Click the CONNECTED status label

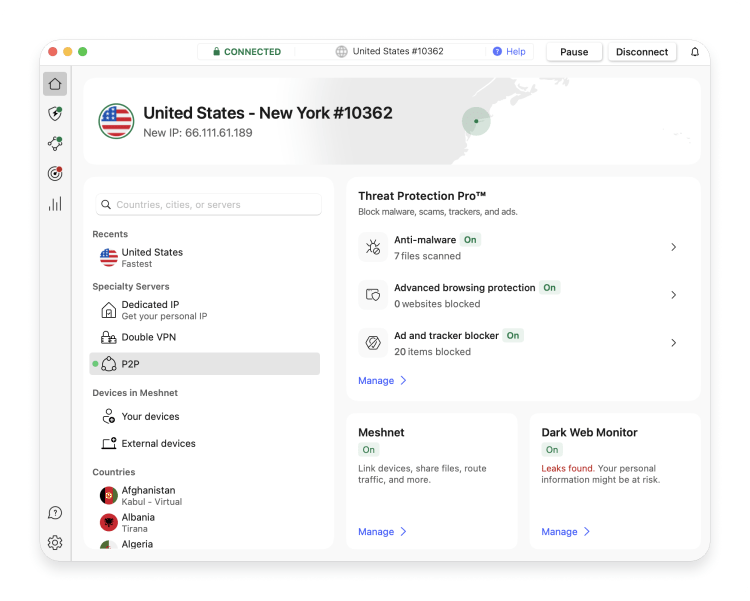(x=253, y=52)
